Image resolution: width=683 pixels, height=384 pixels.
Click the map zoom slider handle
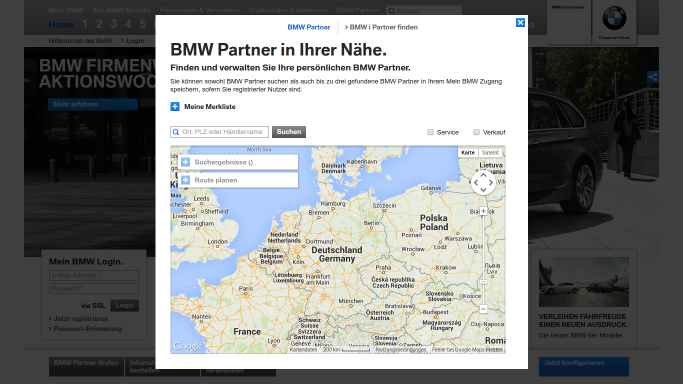coord(483,282)
